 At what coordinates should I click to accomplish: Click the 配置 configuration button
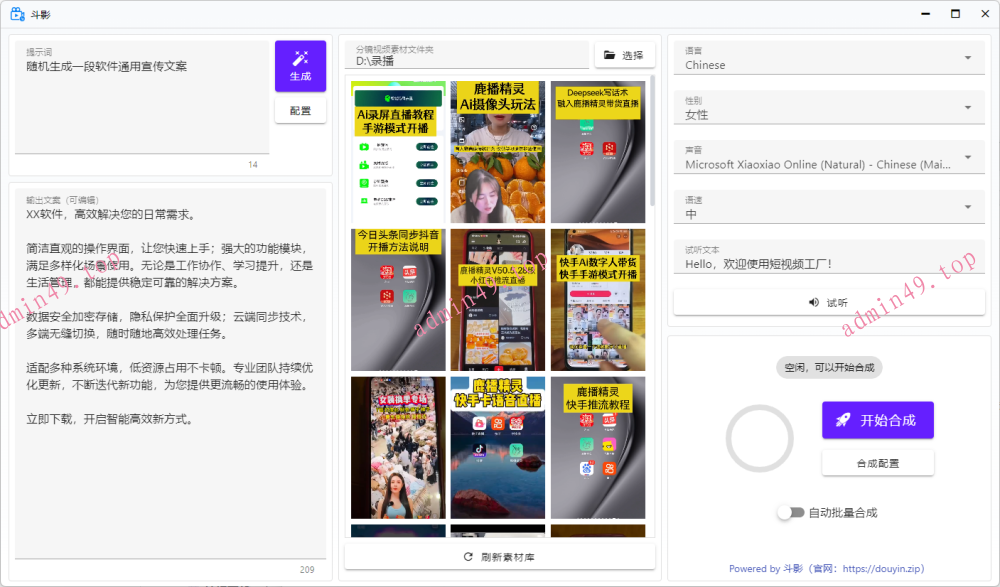coord(300,111)
